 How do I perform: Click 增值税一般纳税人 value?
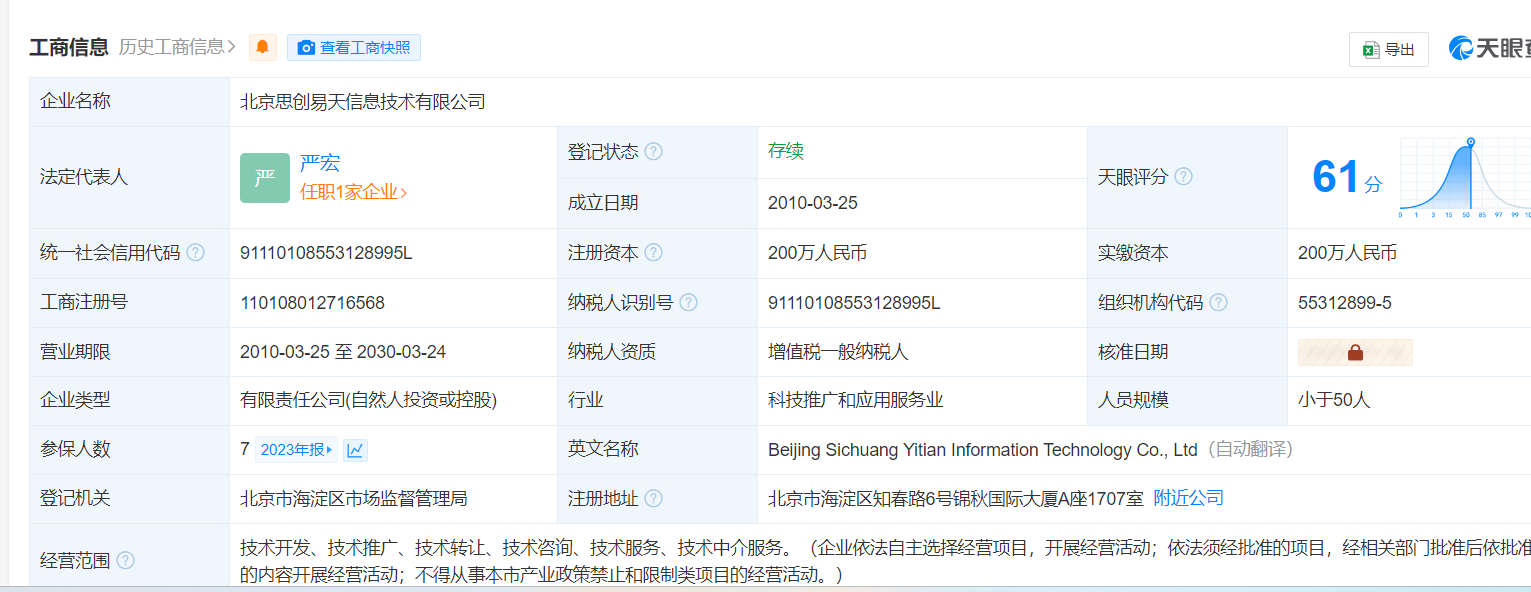(x=838, y=352)
